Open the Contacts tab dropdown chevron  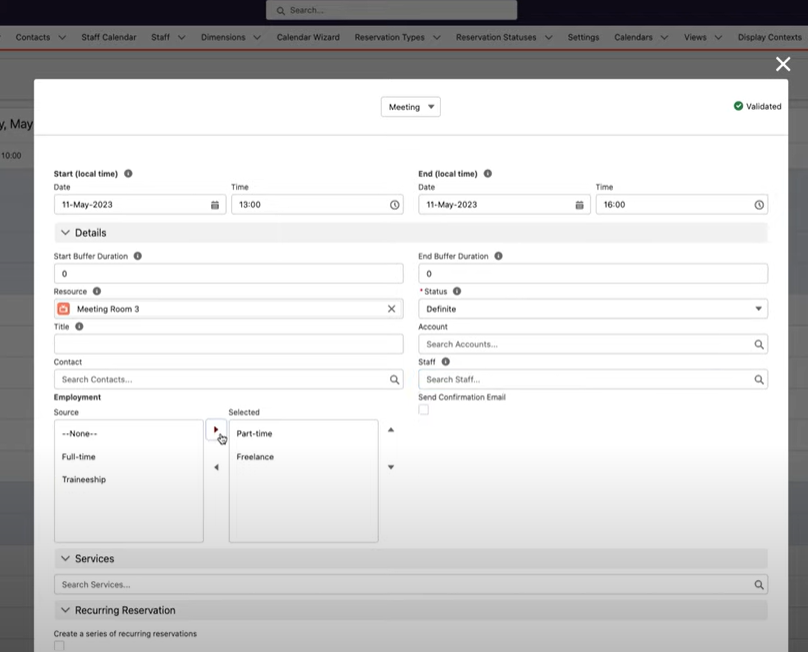click(62, 37)
